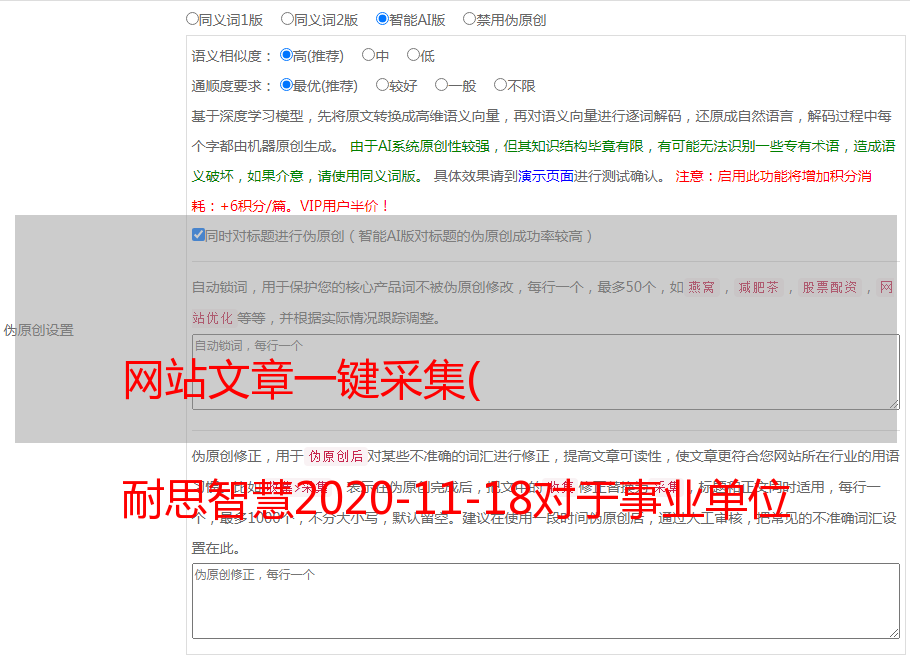The image size is (911, 658).
Task: Open the 演示页面 link
Action: [546, 176]
